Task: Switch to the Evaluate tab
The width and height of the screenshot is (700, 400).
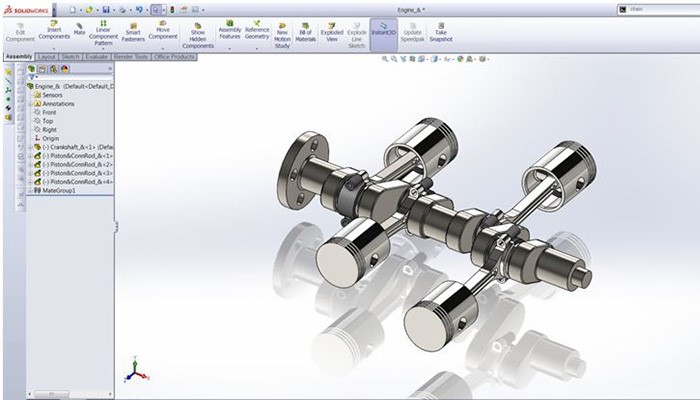Action: (96, 57)
